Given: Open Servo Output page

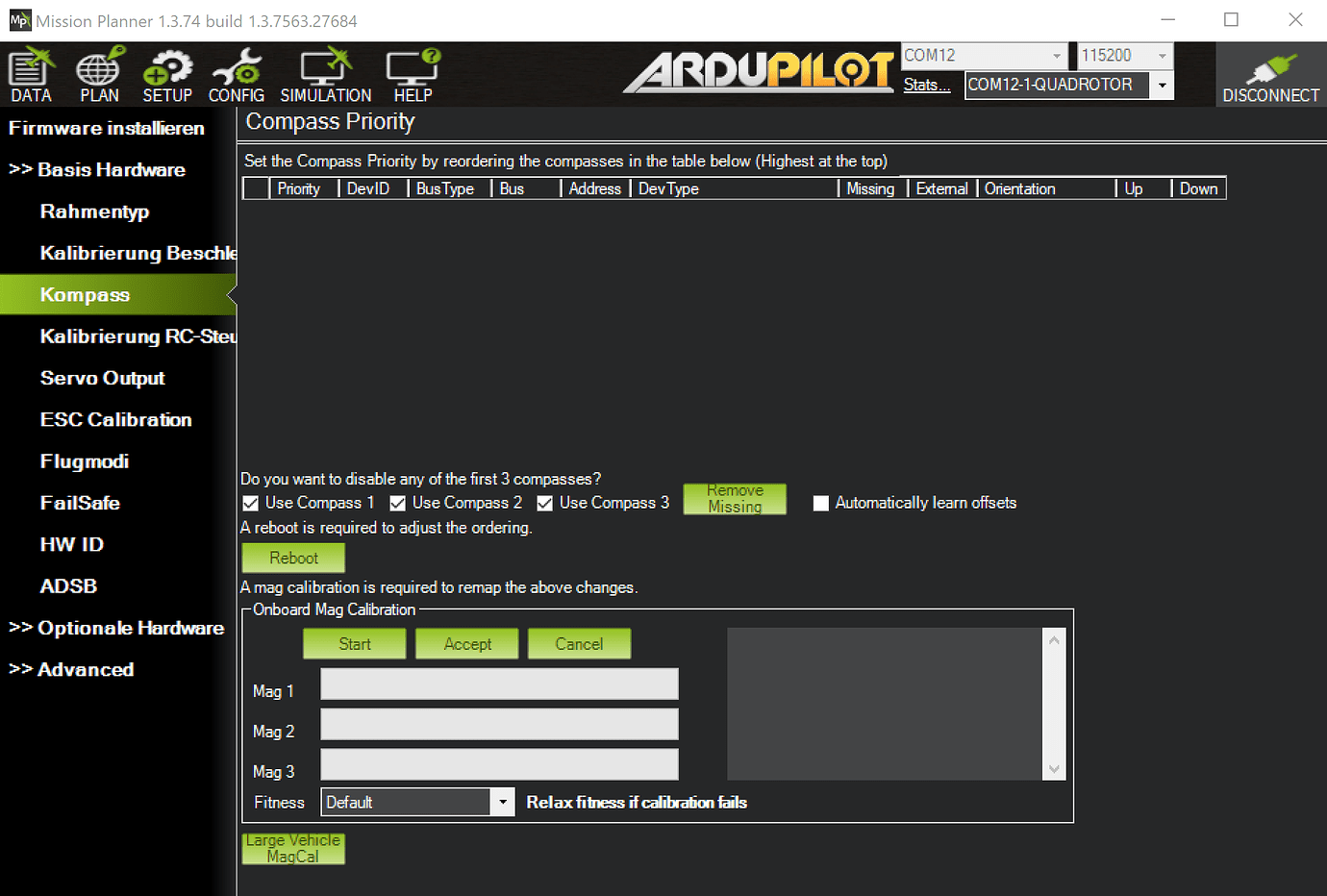Looking at the screenshot, I should [103, 378].
